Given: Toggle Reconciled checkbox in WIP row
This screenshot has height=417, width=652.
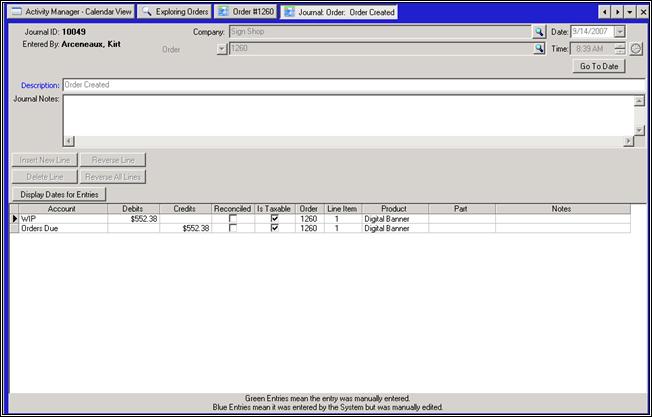Looking at the screenshot, I should coord(233,219).
